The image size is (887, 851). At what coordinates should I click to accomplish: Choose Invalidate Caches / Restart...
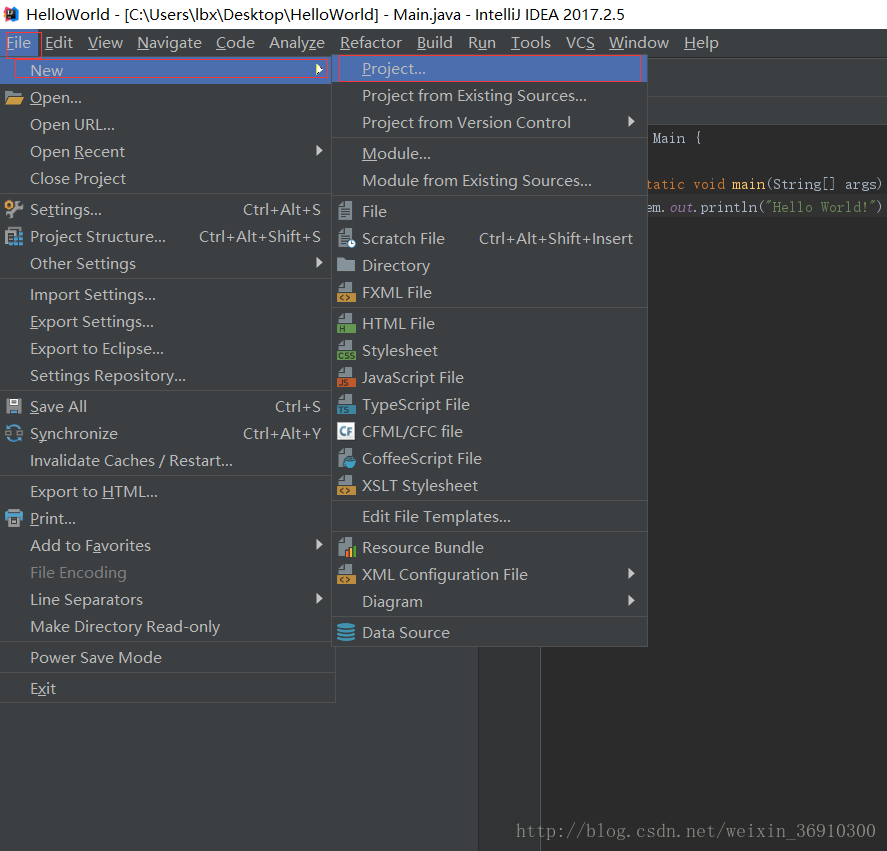[x=165, y=461]
